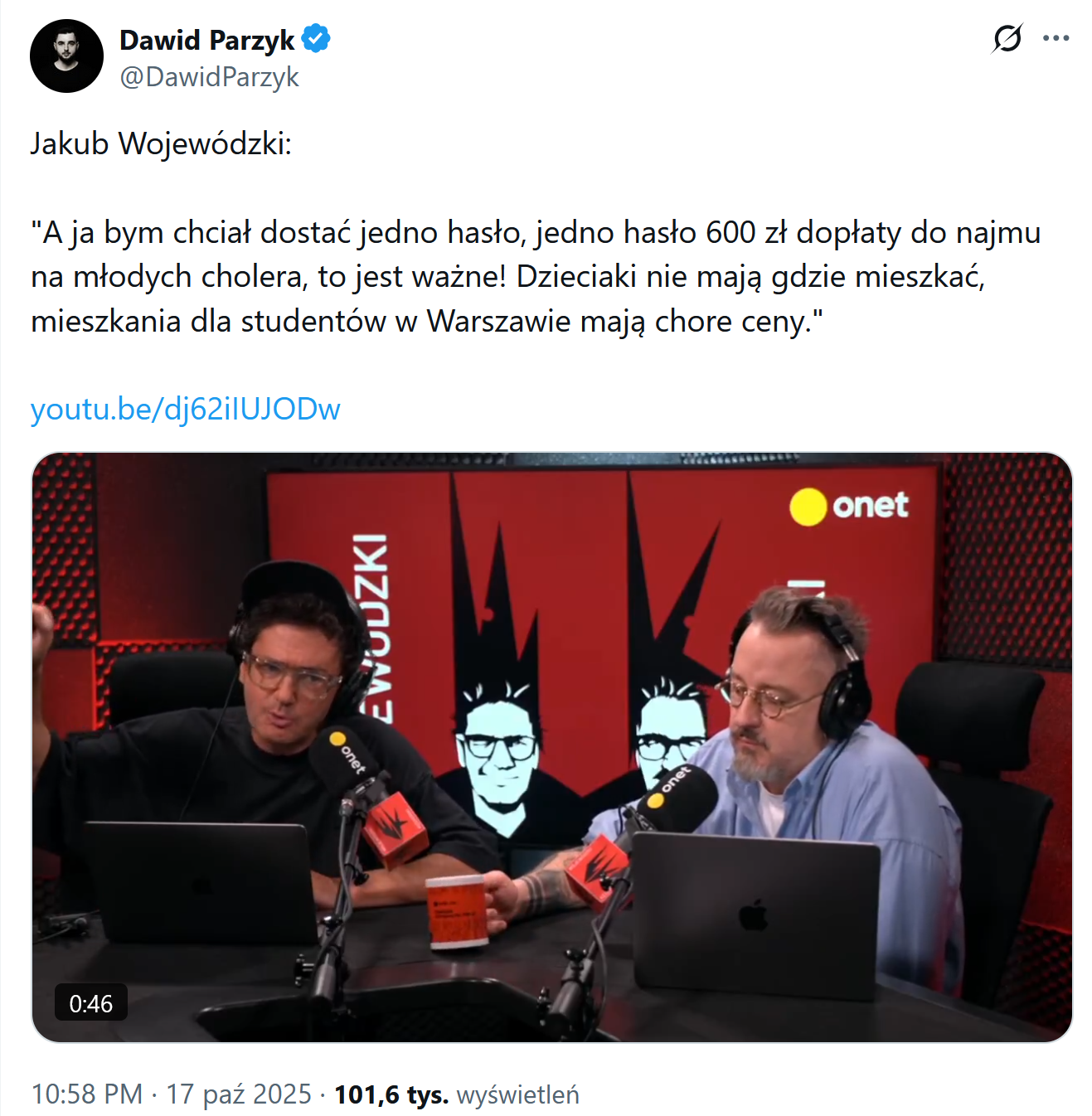Click the Dawid Parzyk display name
The height and width of the screenshot is (1116, 1092).
[206, 40]
